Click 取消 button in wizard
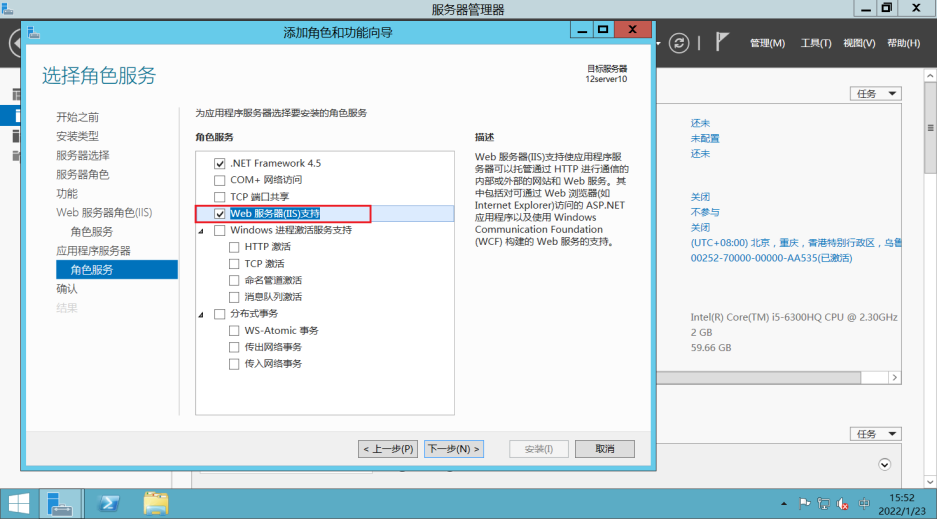The image size is (937, 519). point(605,449)
